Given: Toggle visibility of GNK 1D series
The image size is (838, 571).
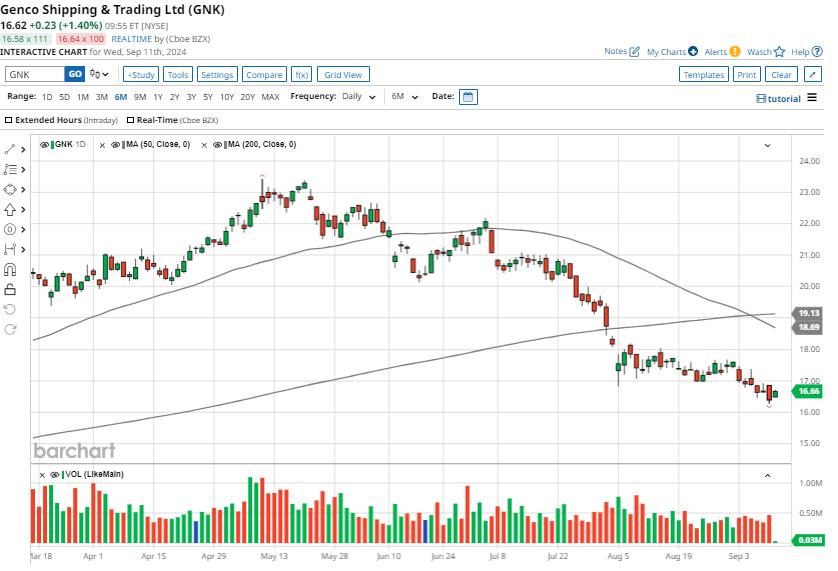Looking at the screenshot, I should (x=45, y=145).
